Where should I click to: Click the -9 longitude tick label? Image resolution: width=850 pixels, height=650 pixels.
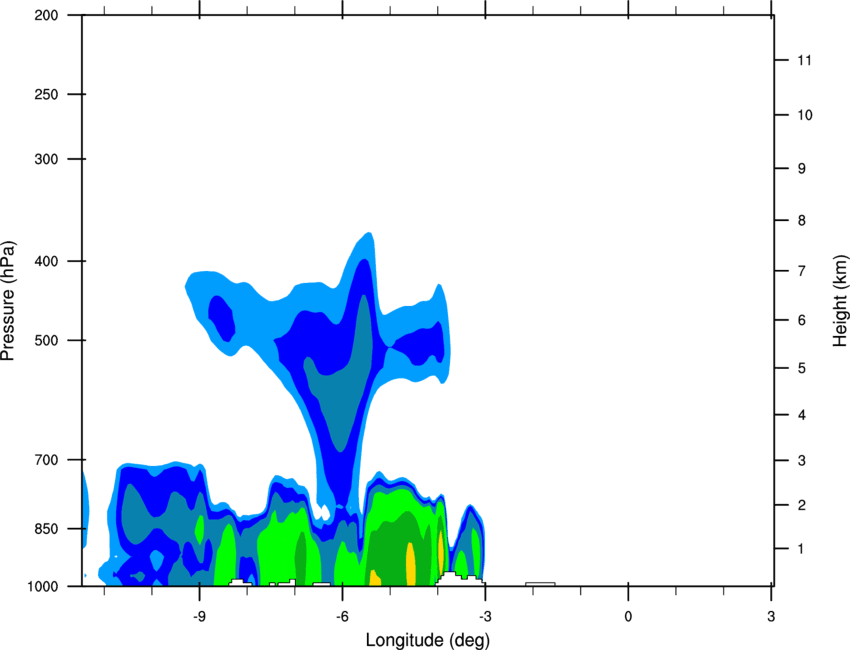(x=199, y=617)
